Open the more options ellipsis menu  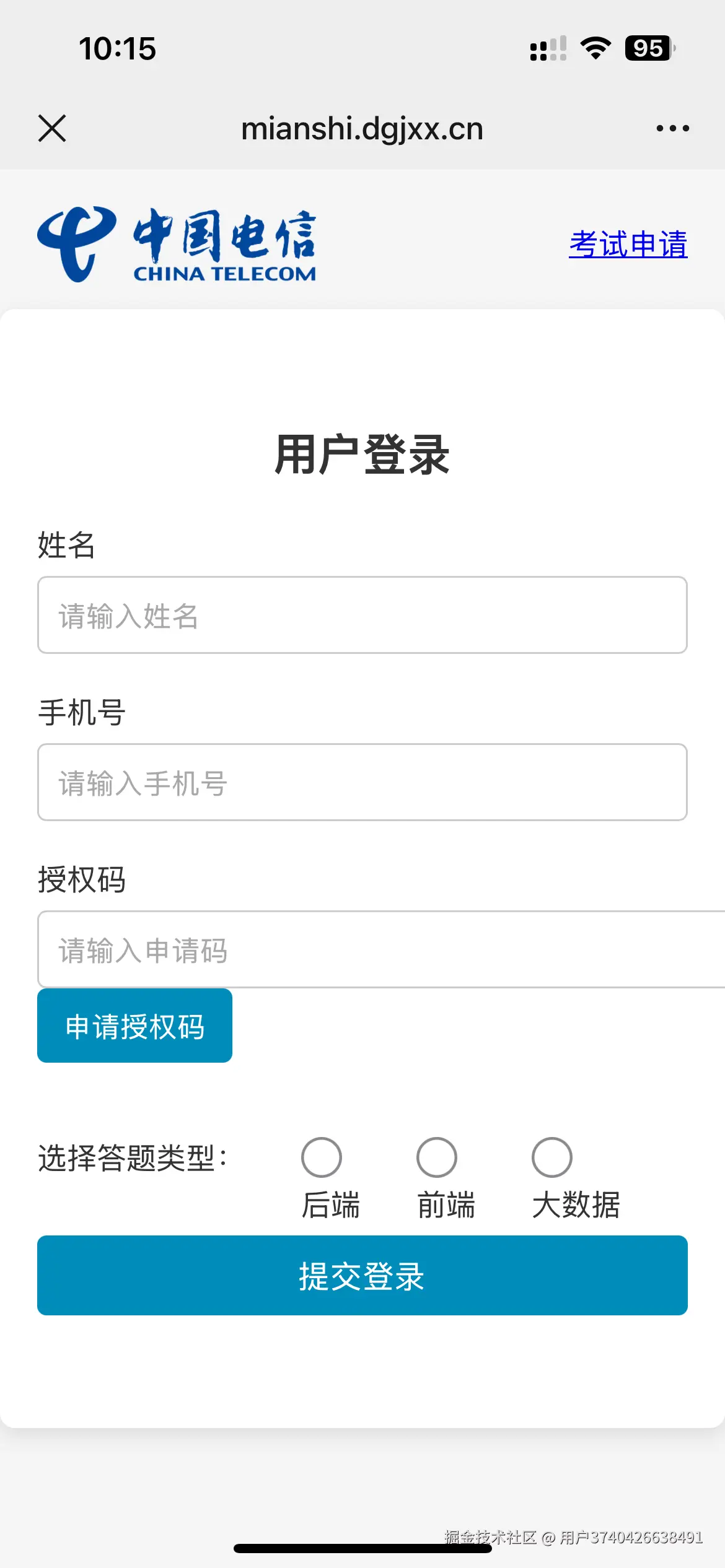tap(673, 128)
